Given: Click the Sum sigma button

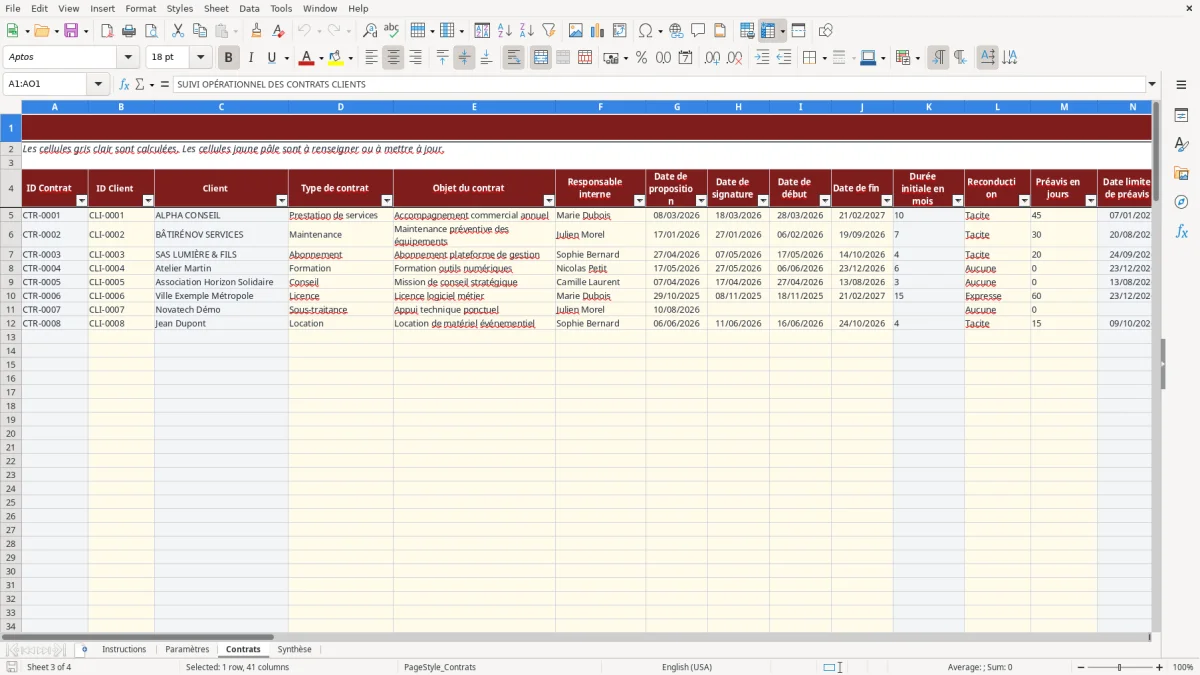Looking at the screenshot, I should [x=140, y=84].
